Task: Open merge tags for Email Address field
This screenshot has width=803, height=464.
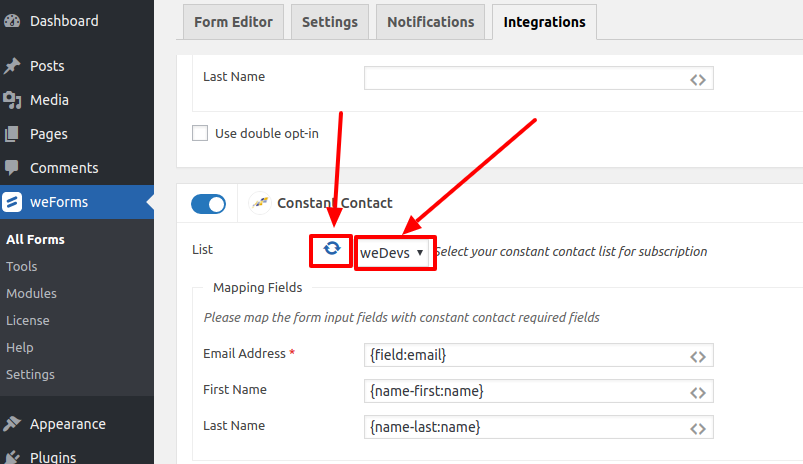Action: [x=698, y=357]
